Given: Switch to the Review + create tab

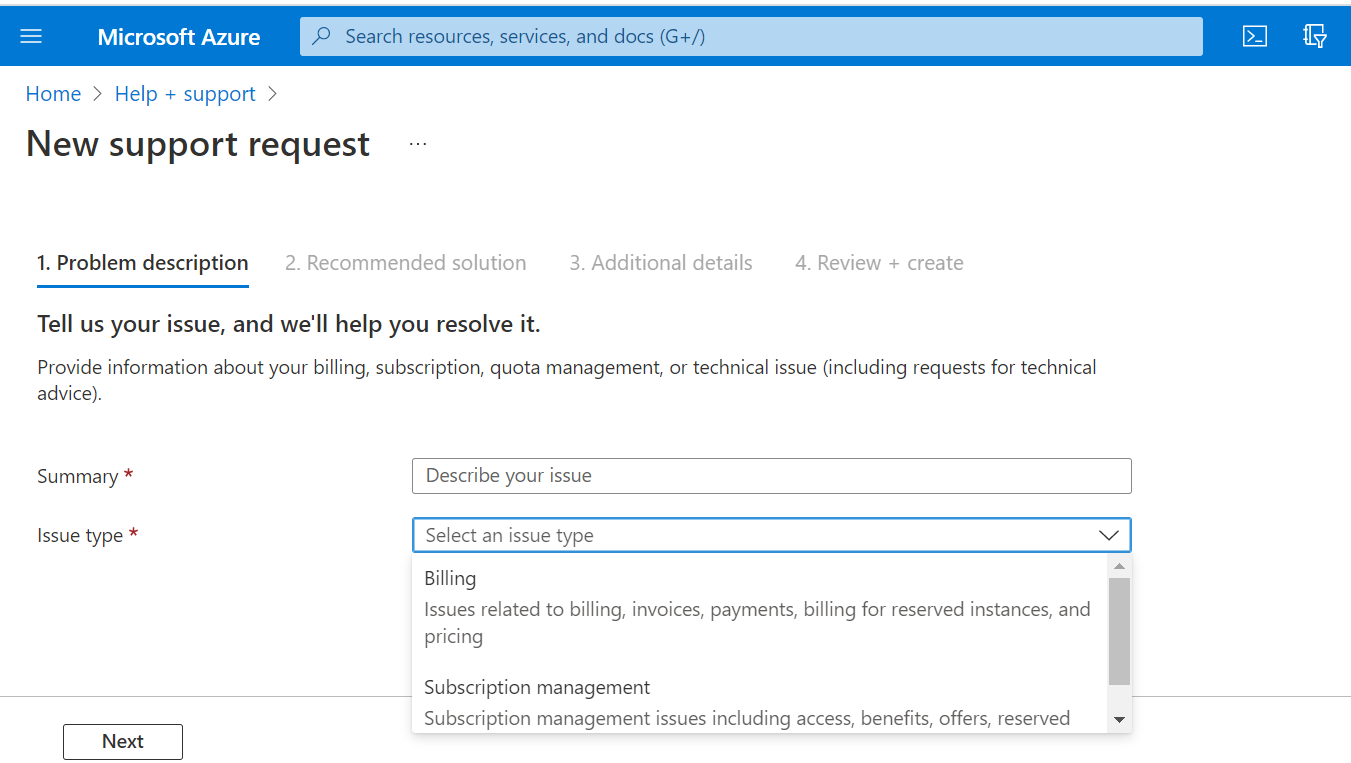Looking at the screenshot, I should 879,263.
